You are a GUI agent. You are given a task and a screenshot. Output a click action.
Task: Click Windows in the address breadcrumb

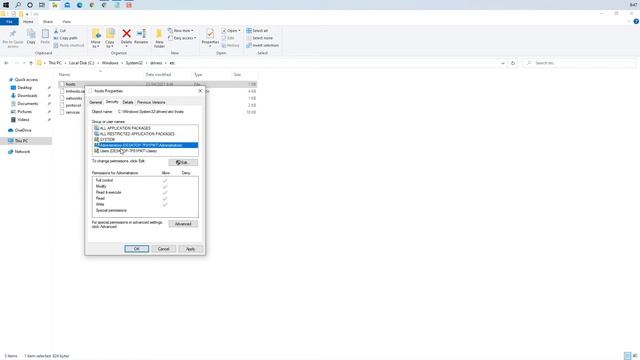[110, 63]
